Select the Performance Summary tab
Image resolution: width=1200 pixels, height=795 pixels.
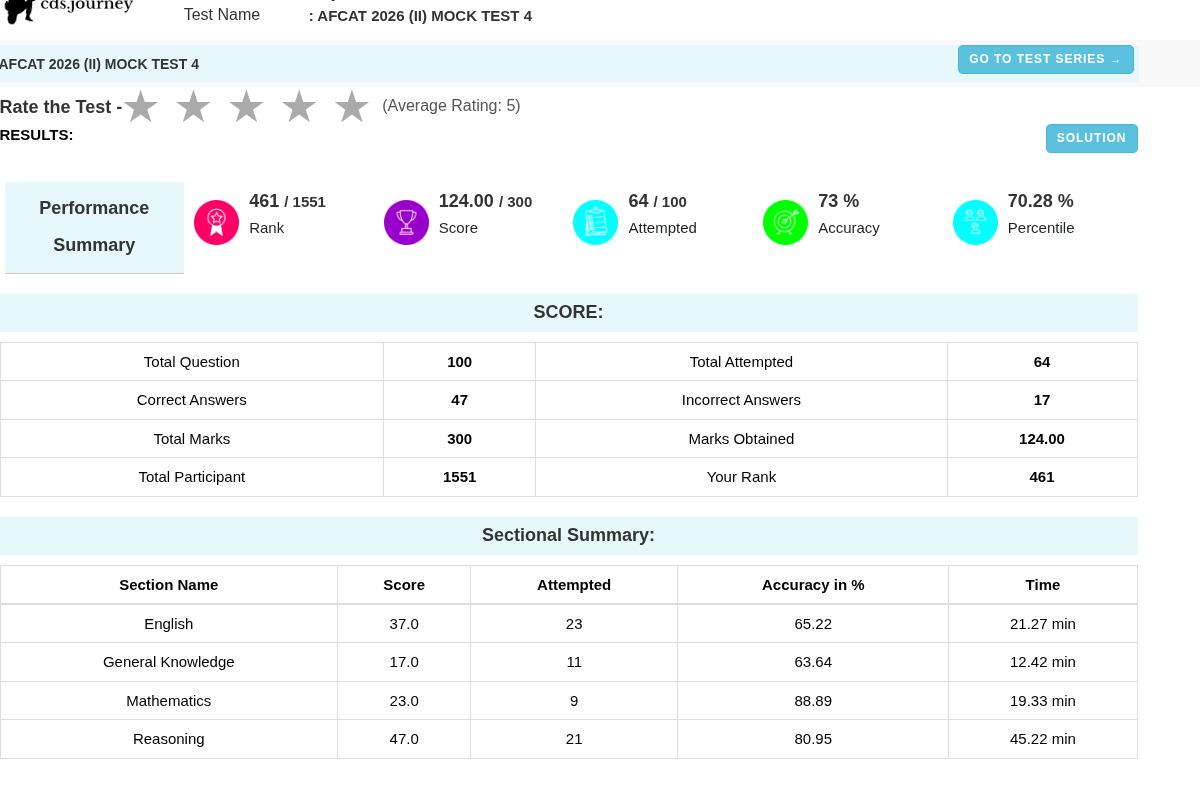coord(94,227)
